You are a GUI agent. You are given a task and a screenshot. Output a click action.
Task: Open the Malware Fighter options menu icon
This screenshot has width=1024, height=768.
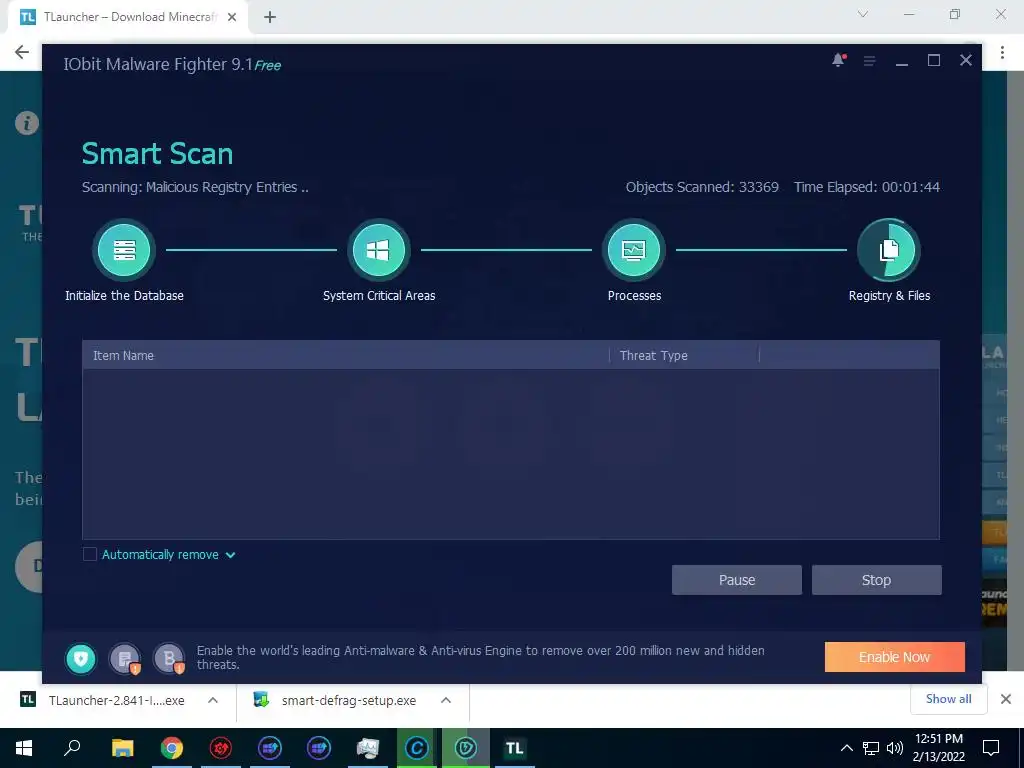869,61
